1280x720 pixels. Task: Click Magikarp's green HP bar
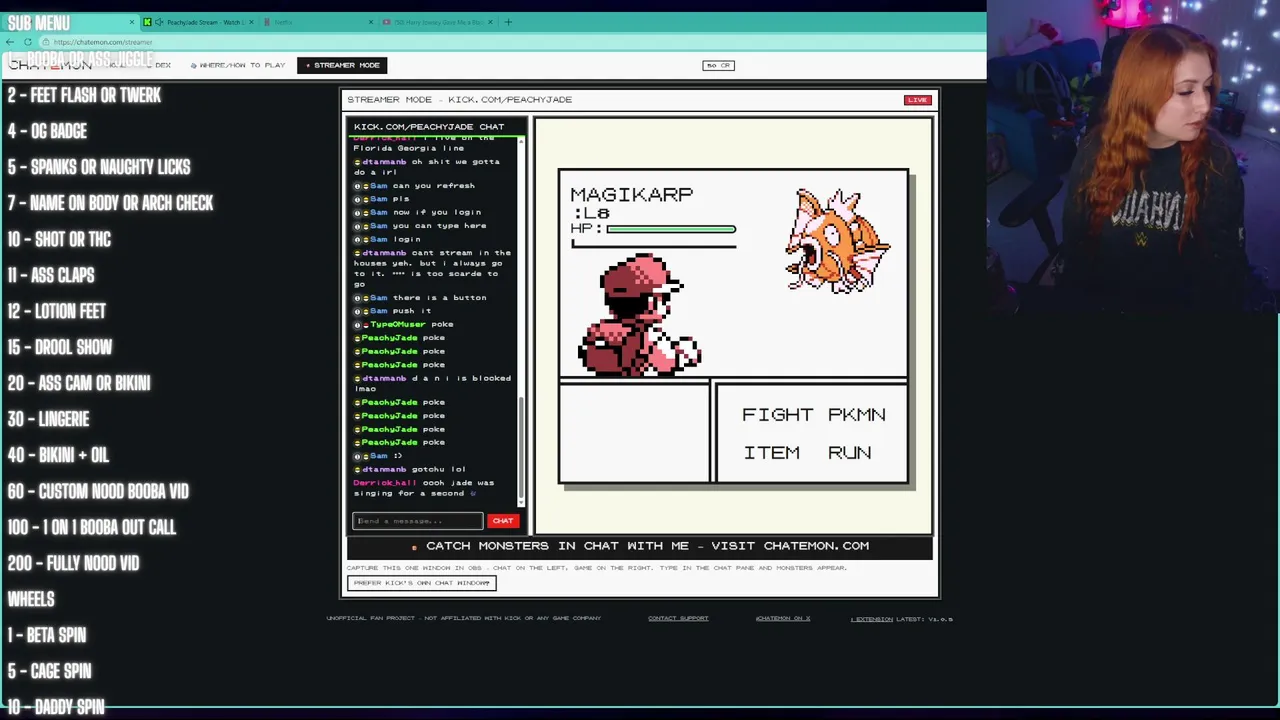pyautogui.click(x=671, y=229)
